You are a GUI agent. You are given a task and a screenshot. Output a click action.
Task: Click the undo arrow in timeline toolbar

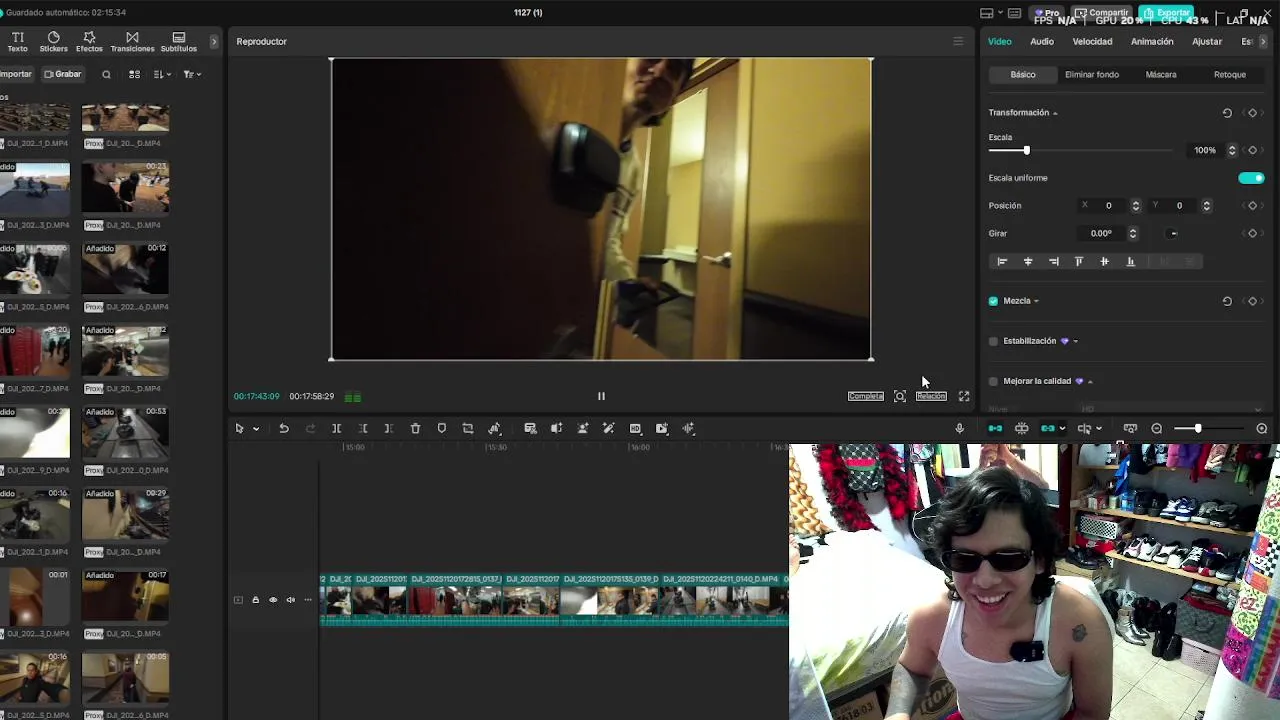tap(284, 429)
